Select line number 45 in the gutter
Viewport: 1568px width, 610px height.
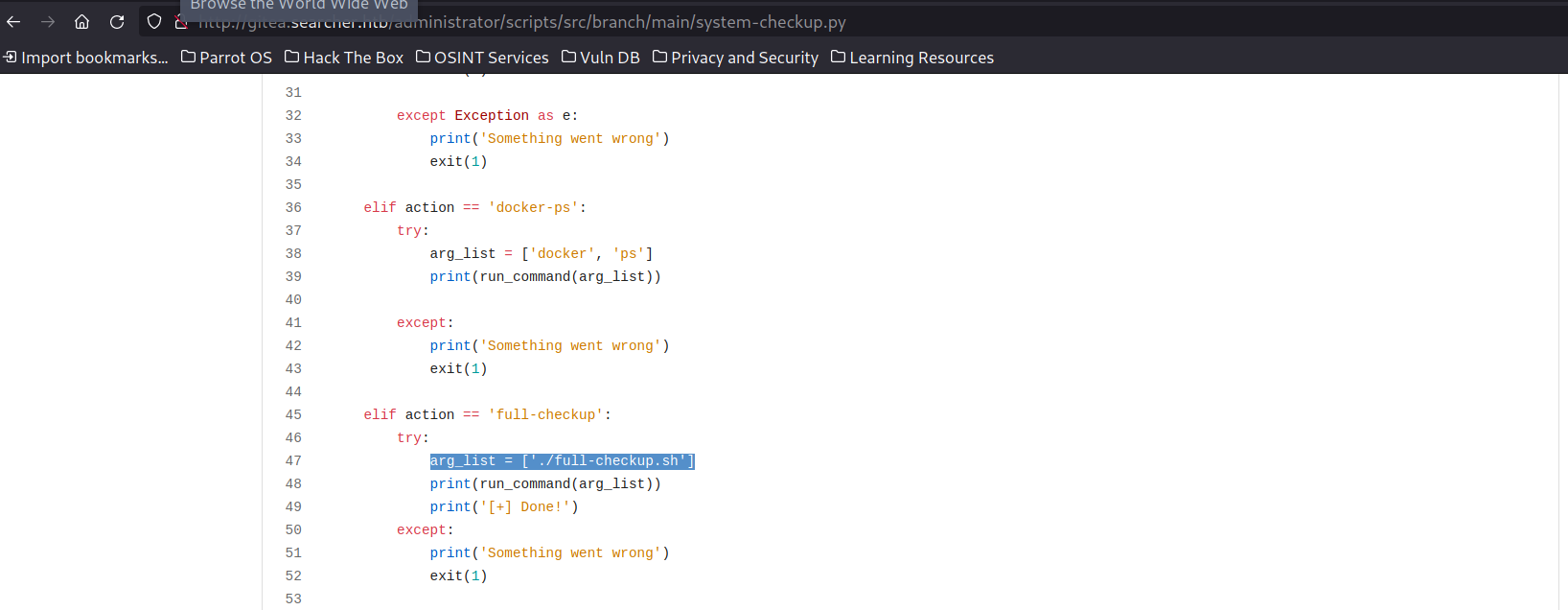point(293,414)
